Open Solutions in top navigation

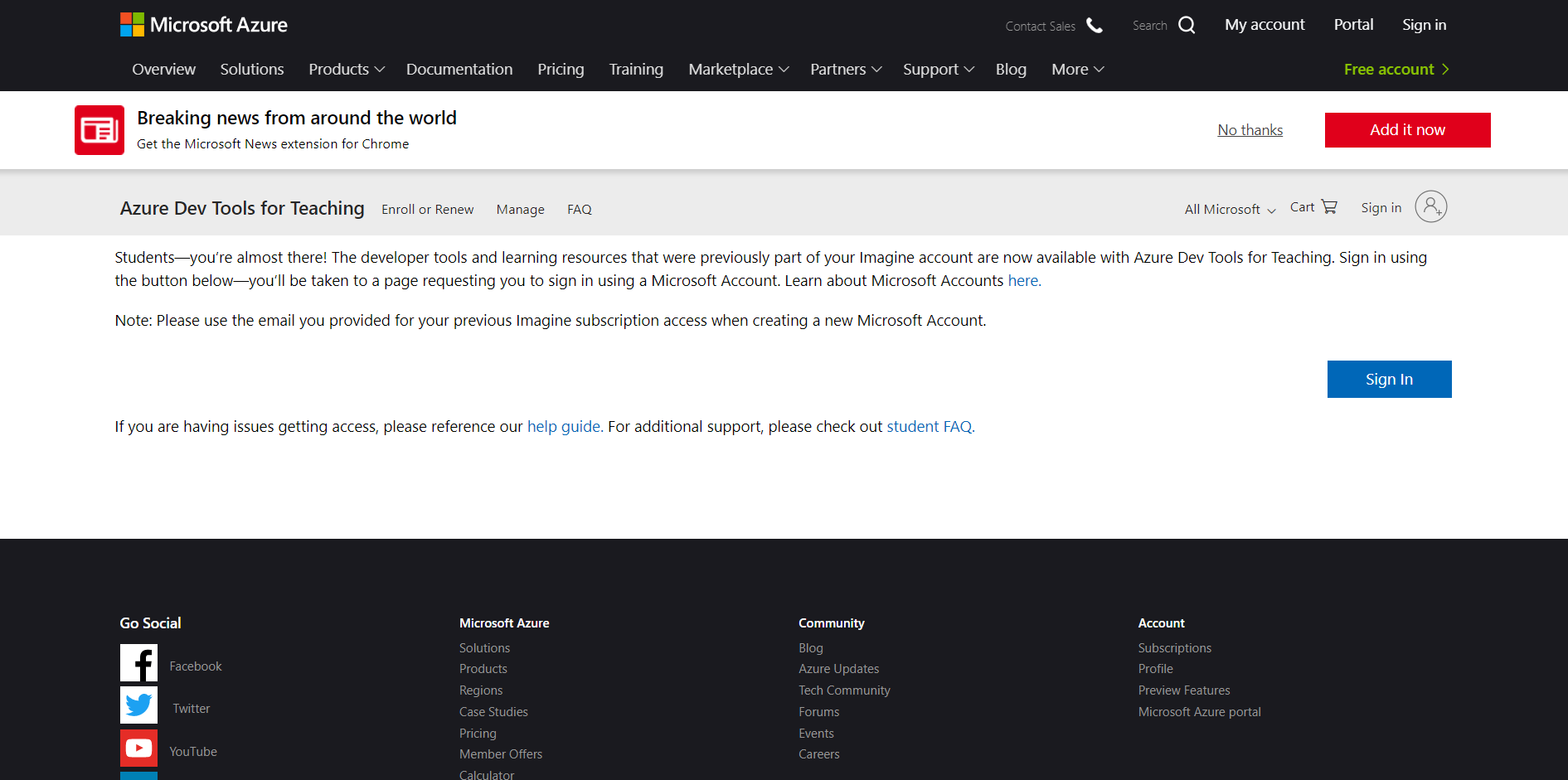[252, 70]
